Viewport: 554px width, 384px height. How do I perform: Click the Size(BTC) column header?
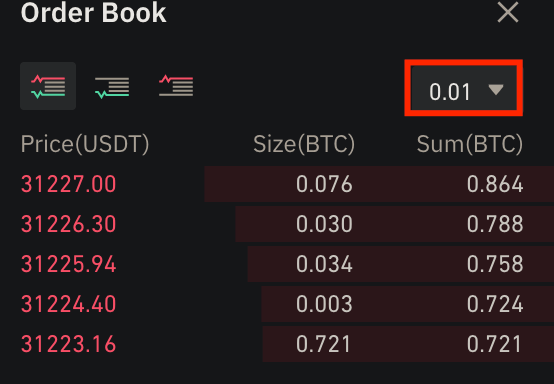click(x=304, y=144)
